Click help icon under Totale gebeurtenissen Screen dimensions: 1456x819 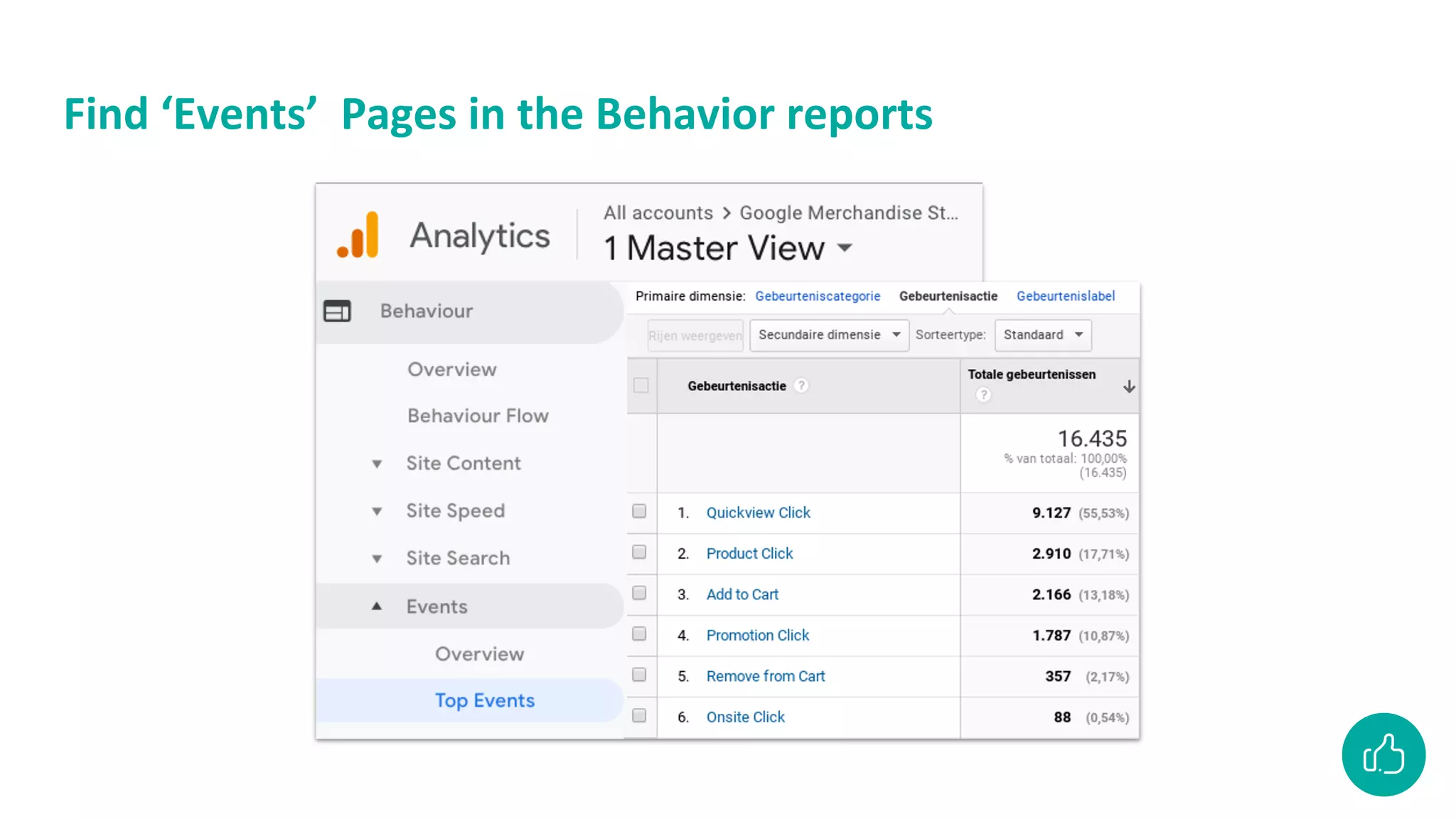pyautogui.click(x=983, y=395)
